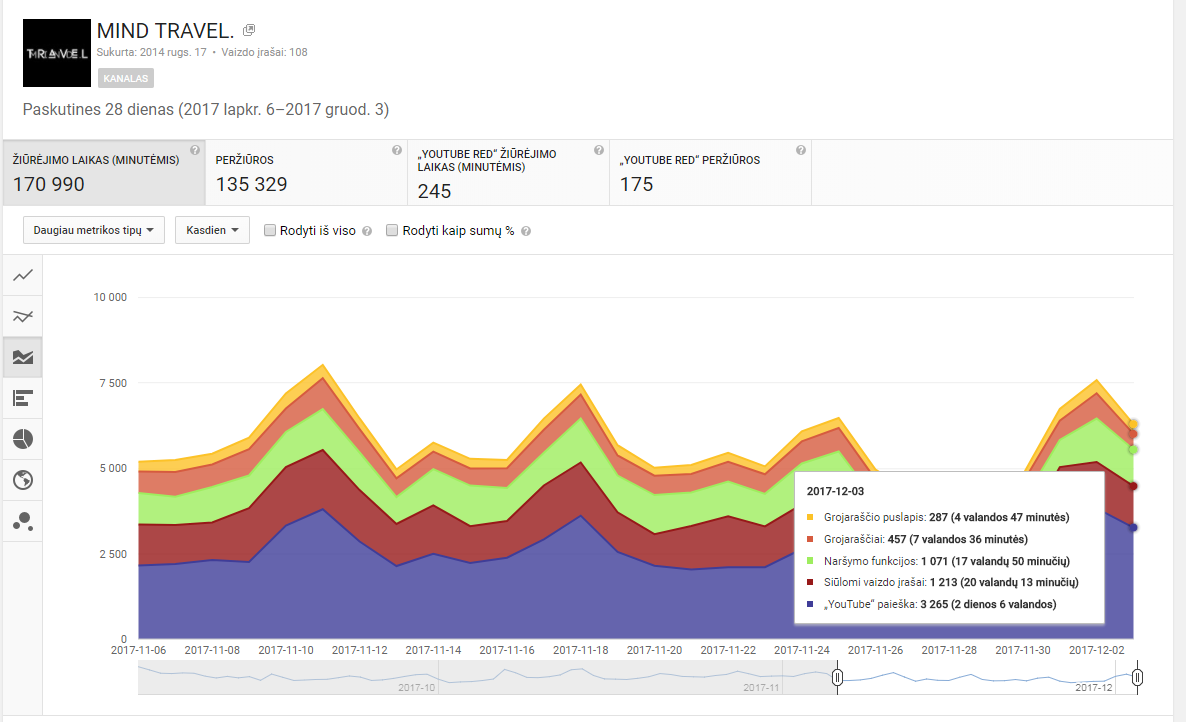Click the orange Grojaraščiai legend swatch
The width and height of the screenshot is (1186, 722).
[x=810, y=539]
